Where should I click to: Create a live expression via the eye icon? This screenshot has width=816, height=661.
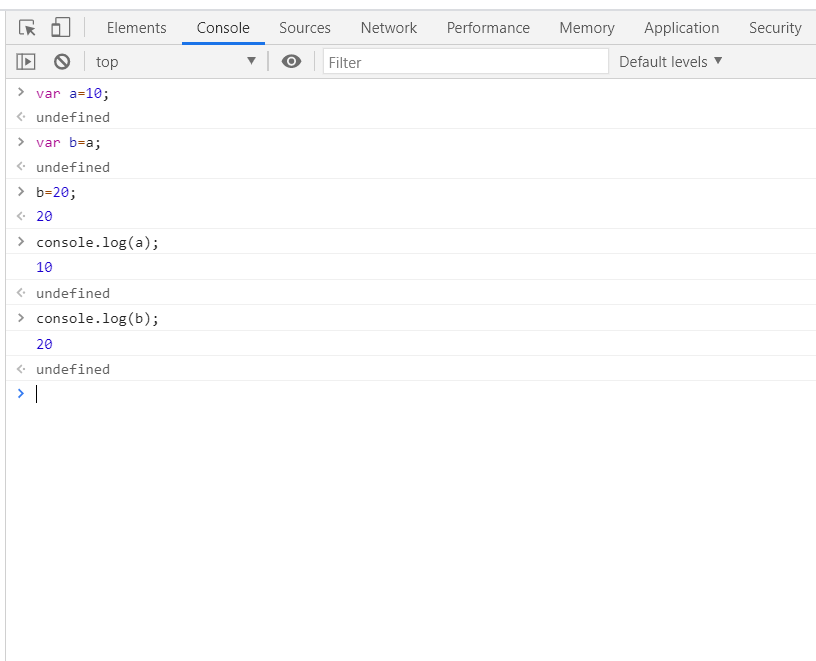291,61
